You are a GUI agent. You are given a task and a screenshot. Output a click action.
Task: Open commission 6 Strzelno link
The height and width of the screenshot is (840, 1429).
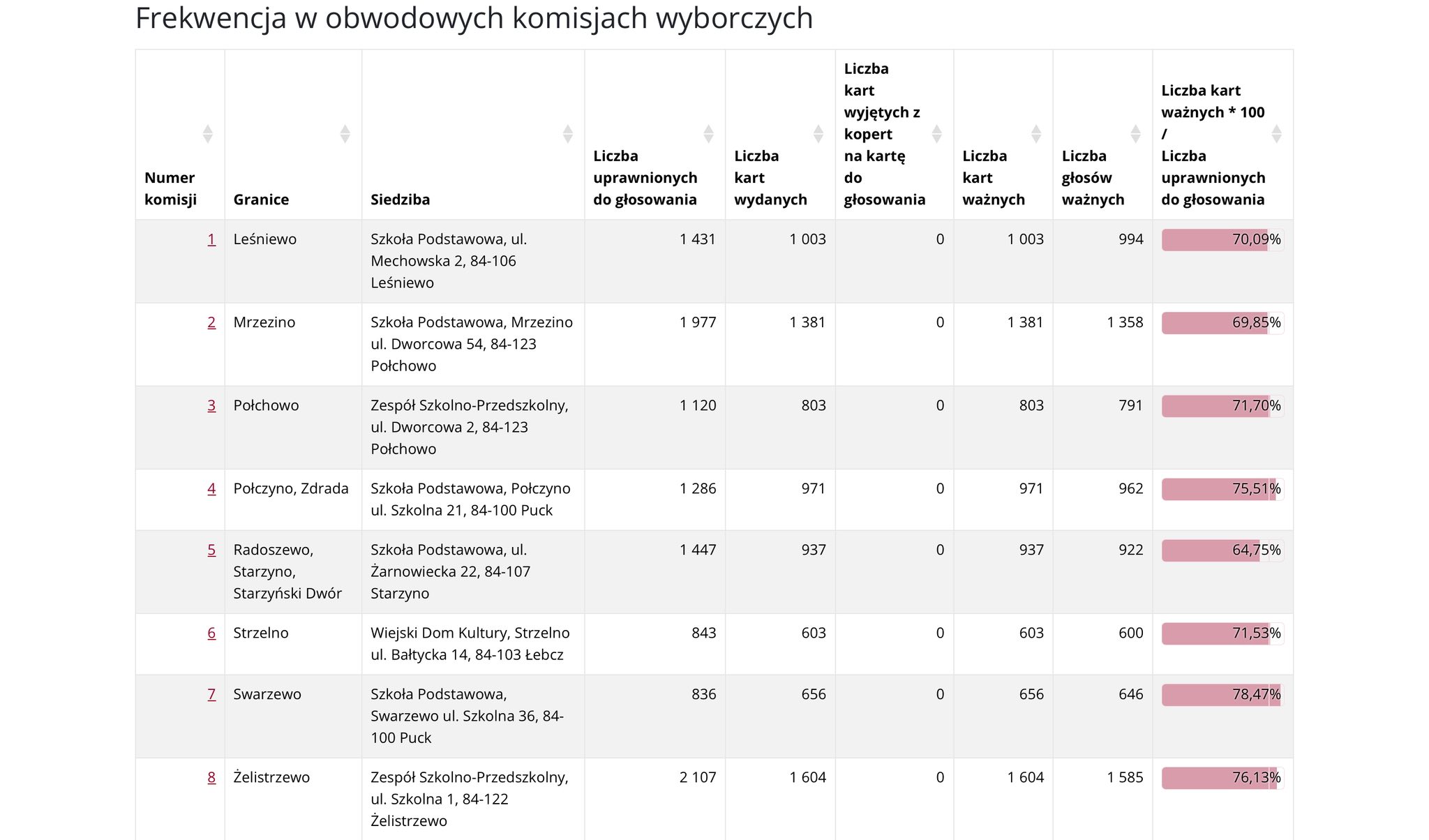coord(211,633)
